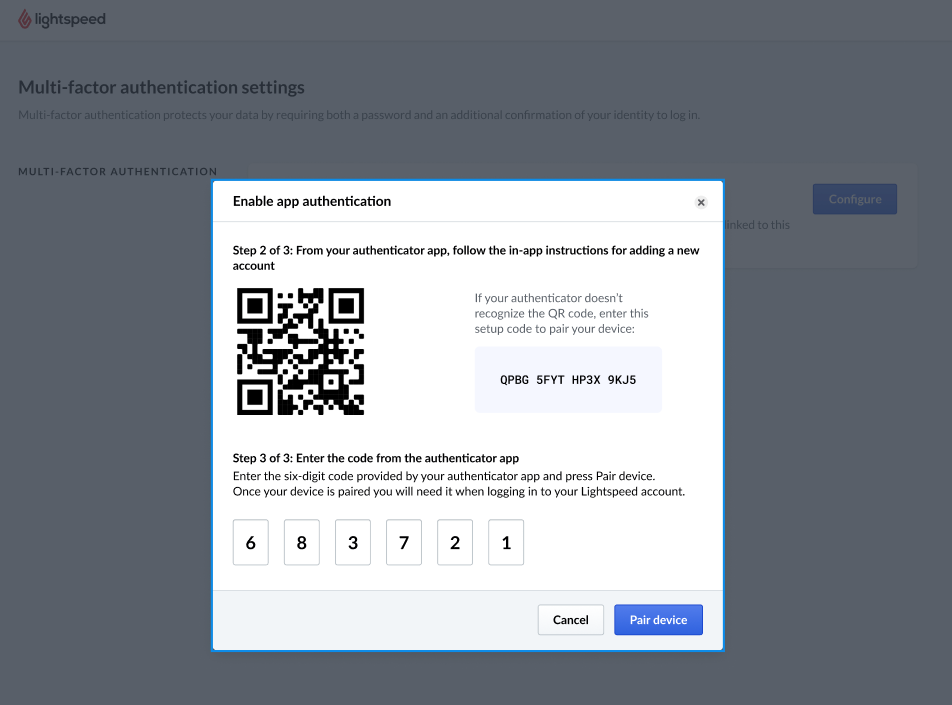Click the Pair device button
952x705 pixels.
(x=658, y=619)
